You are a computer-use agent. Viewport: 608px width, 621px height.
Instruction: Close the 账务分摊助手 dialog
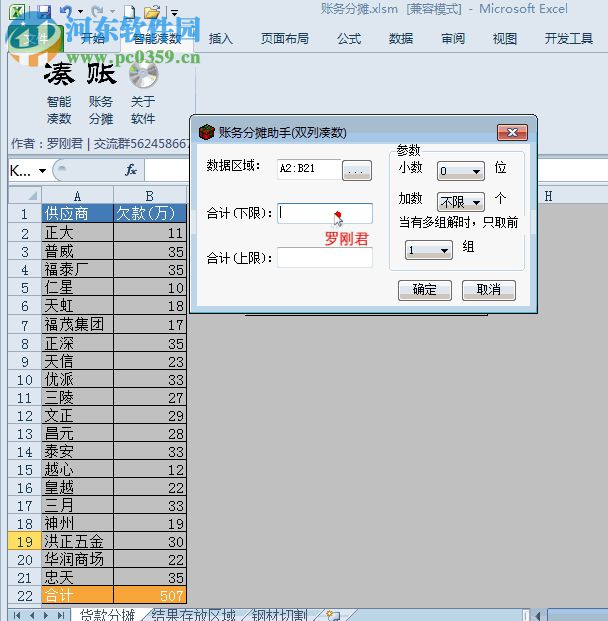[512, 132]
